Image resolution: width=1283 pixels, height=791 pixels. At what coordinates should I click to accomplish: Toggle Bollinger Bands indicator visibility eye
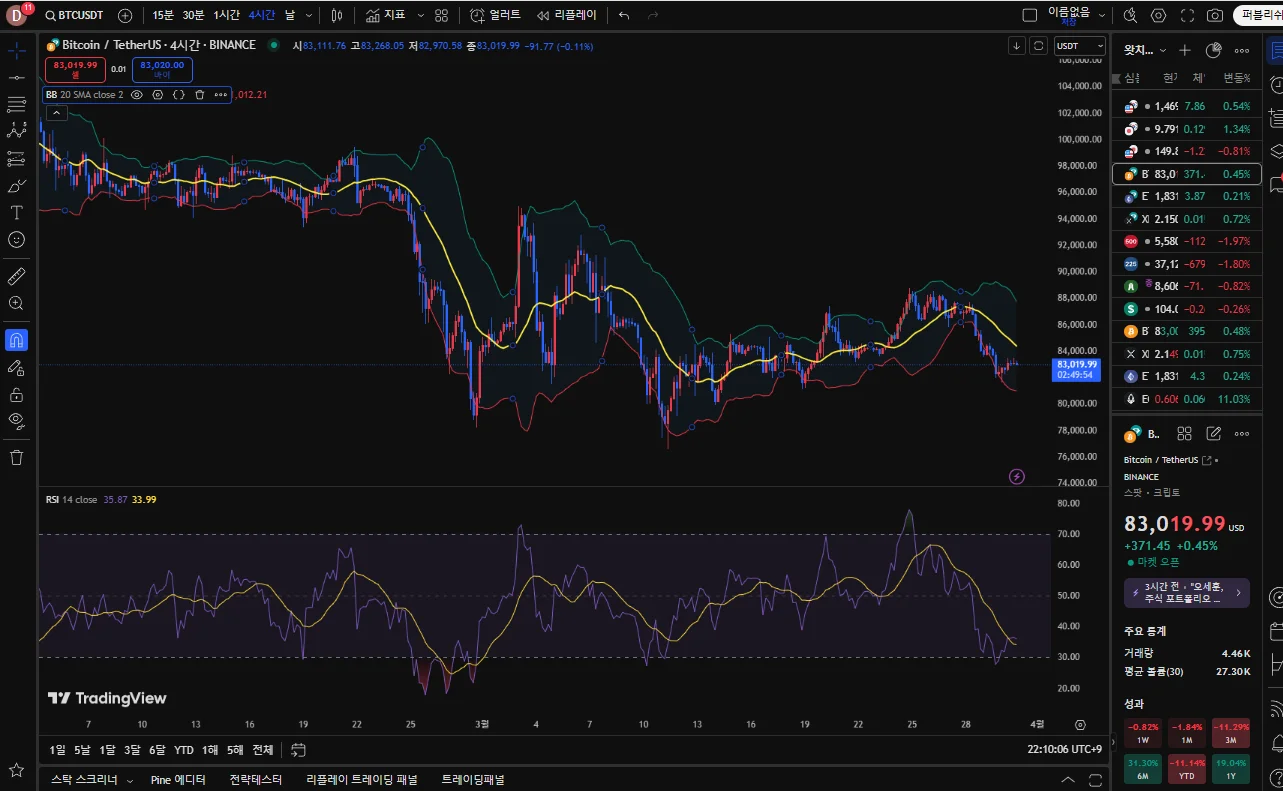click(x=137, y=94)
